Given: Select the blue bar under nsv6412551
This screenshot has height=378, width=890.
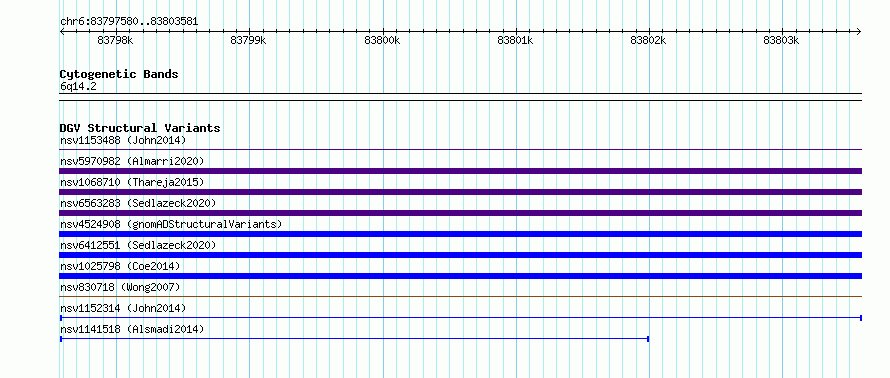Looking at the screenshot, I should point(461,255).
